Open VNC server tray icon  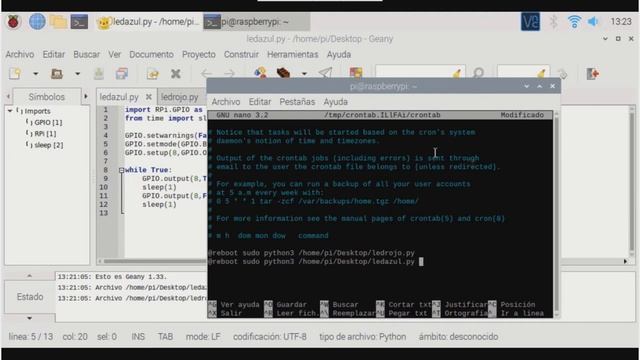tap(530, 22)
